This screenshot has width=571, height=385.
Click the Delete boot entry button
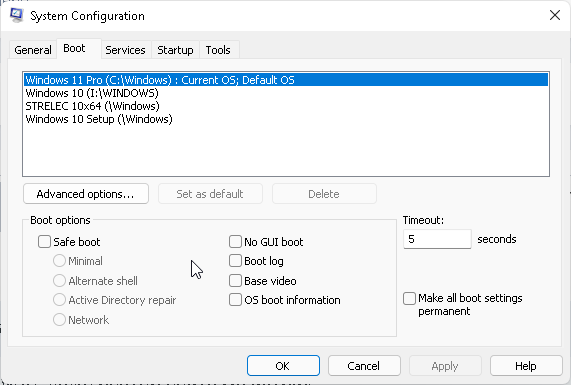pos(324,194)
